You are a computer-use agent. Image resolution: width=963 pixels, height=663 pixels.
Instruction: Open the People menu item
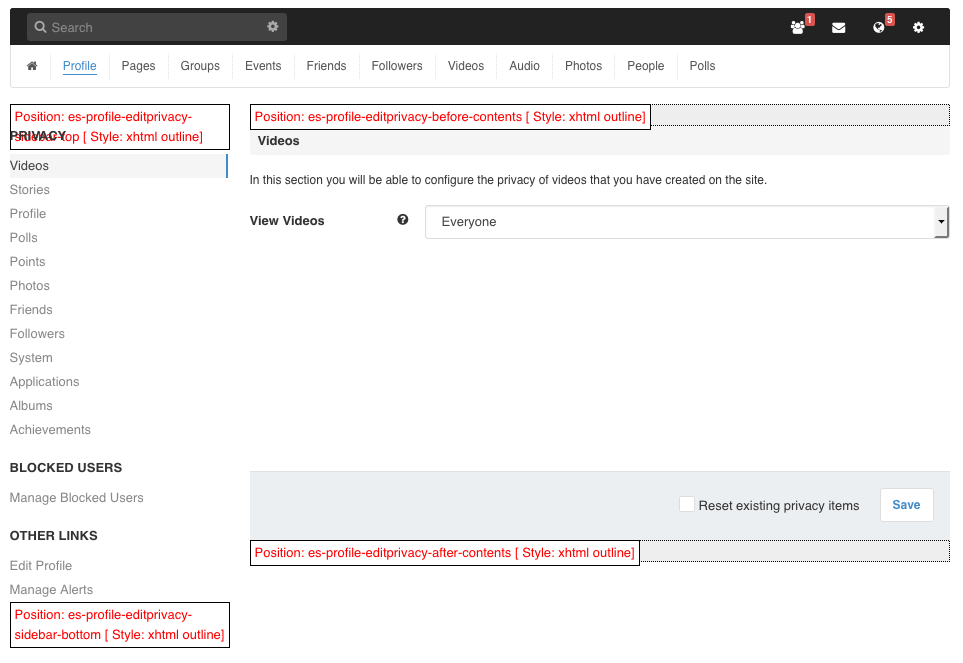click(645, 66)
